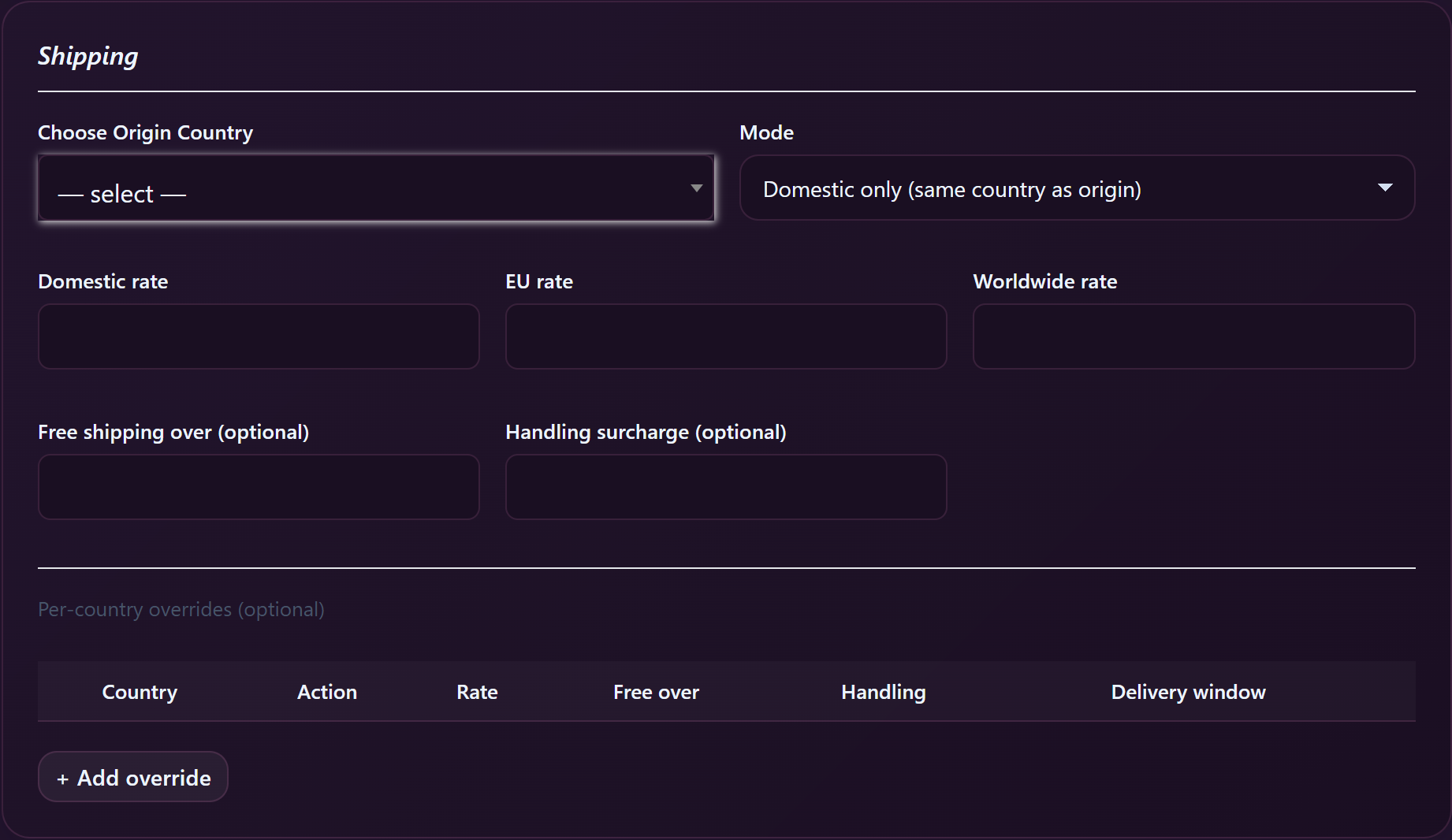Click the EU rate label
This screenshot has width=1452, height=840.
click(539, 281)
